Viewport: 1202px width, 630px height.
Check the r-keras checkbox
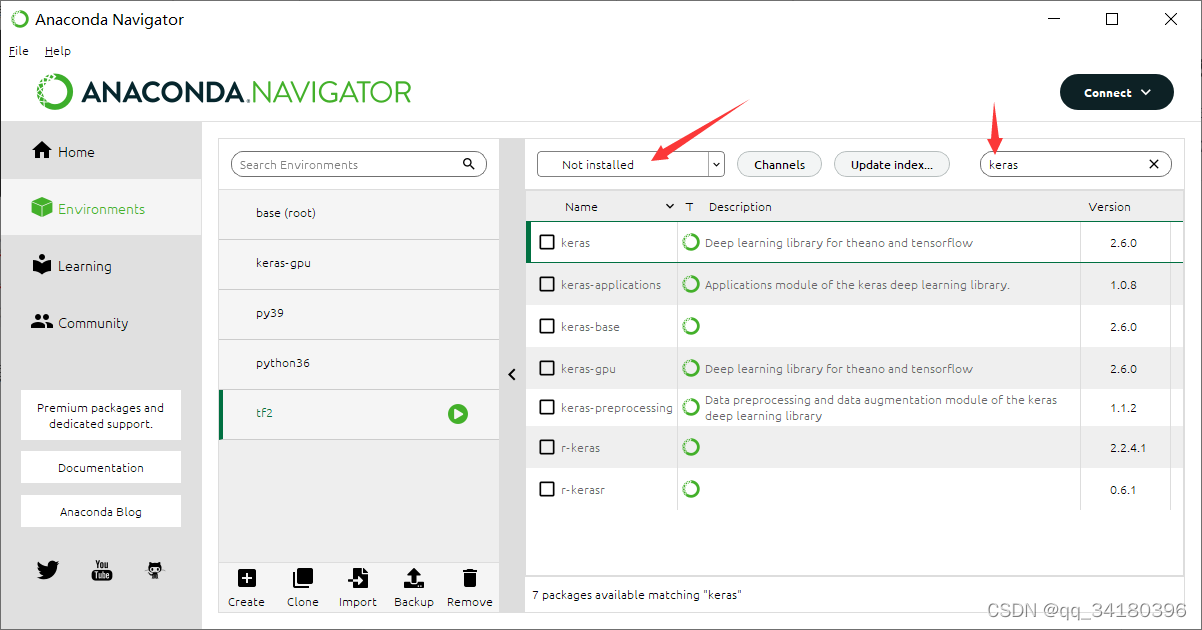[547, 447]
